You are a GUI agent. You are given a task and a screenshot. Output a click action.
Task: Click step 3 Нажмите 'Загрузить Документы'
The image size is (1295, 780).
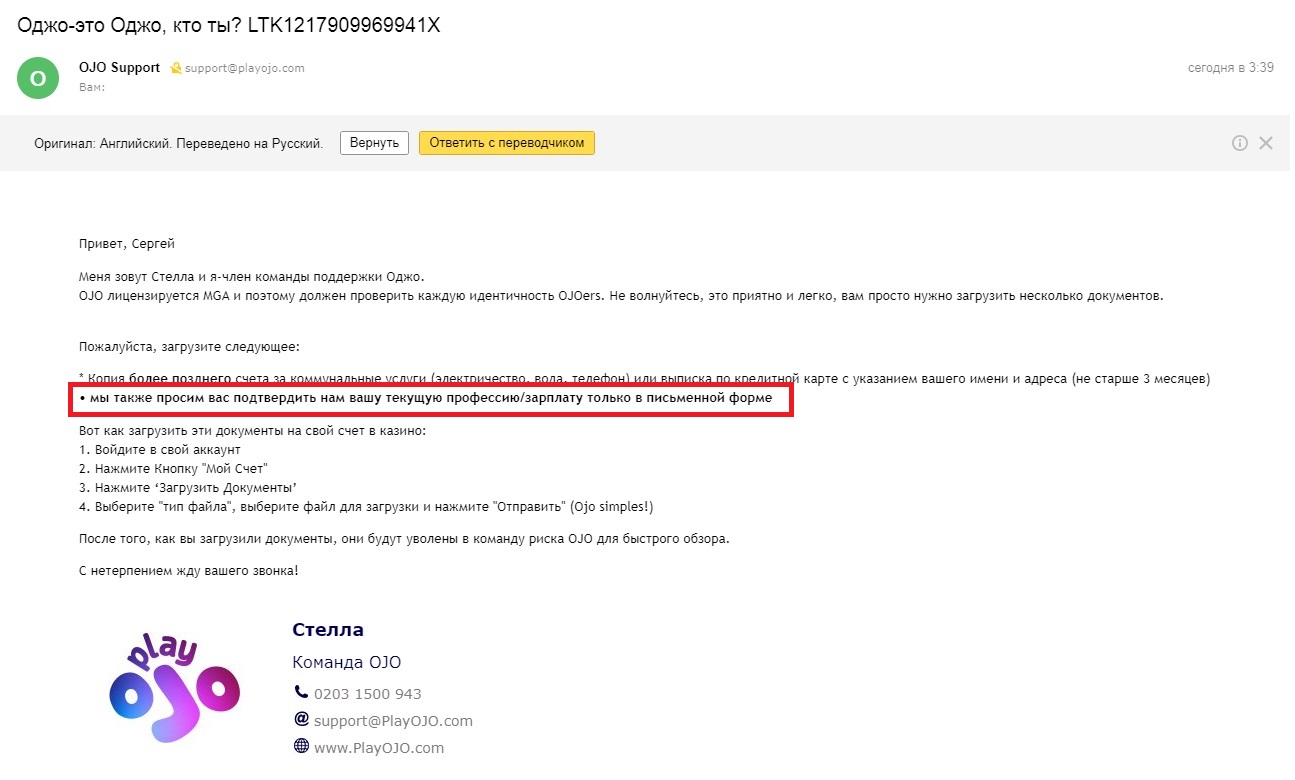[188, 487]
